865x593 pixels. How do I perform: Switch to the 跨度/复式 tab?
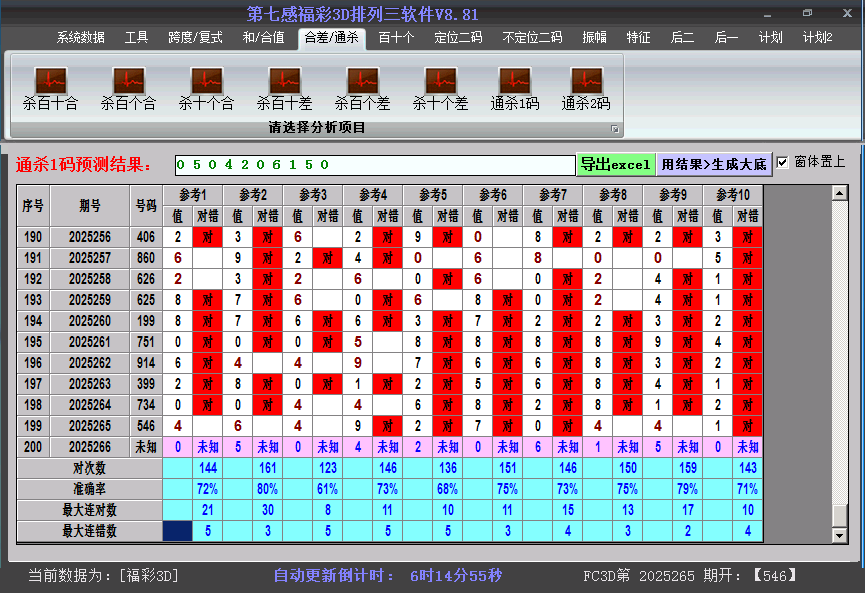pos(195,38)
